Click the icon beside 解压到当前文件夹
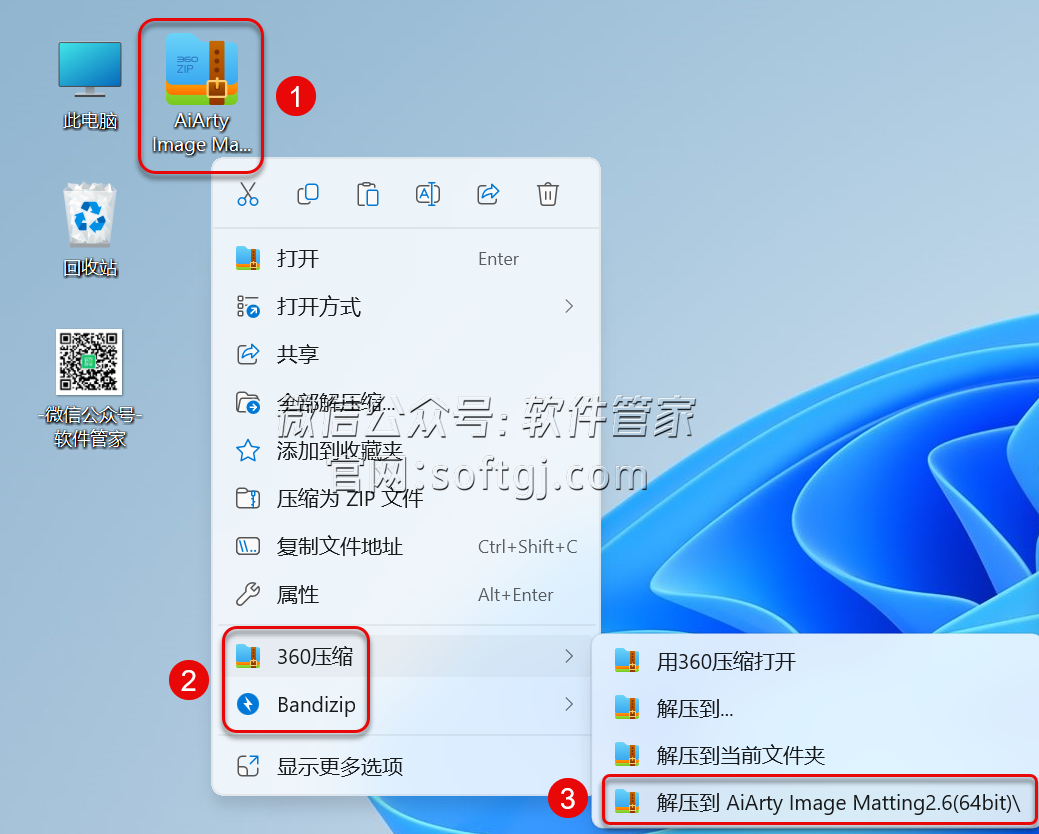This screenshot has width=1039, height=834. click(626, 755)
